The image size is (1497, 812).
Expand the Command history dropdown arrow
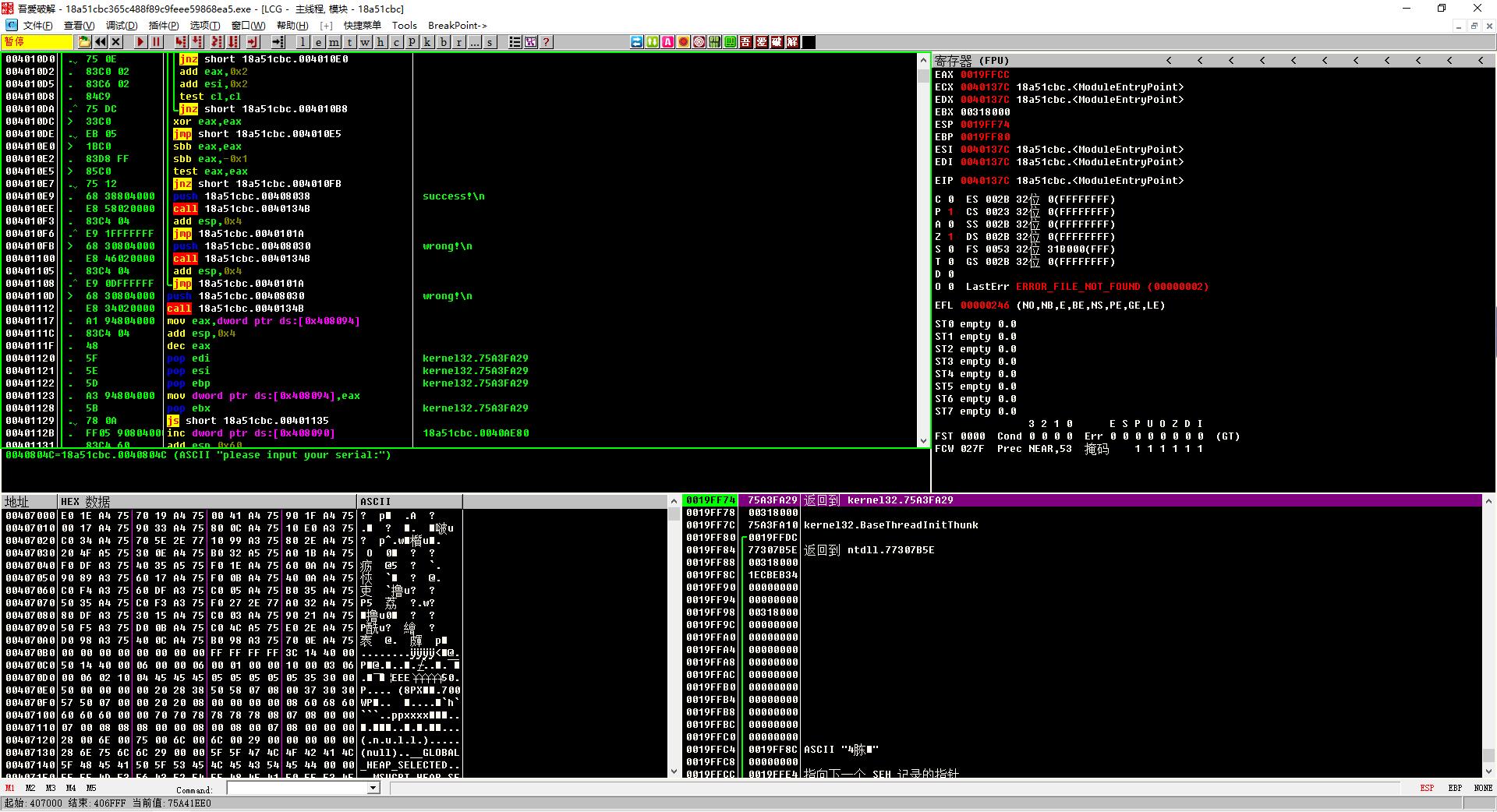[x=373, y=788]
